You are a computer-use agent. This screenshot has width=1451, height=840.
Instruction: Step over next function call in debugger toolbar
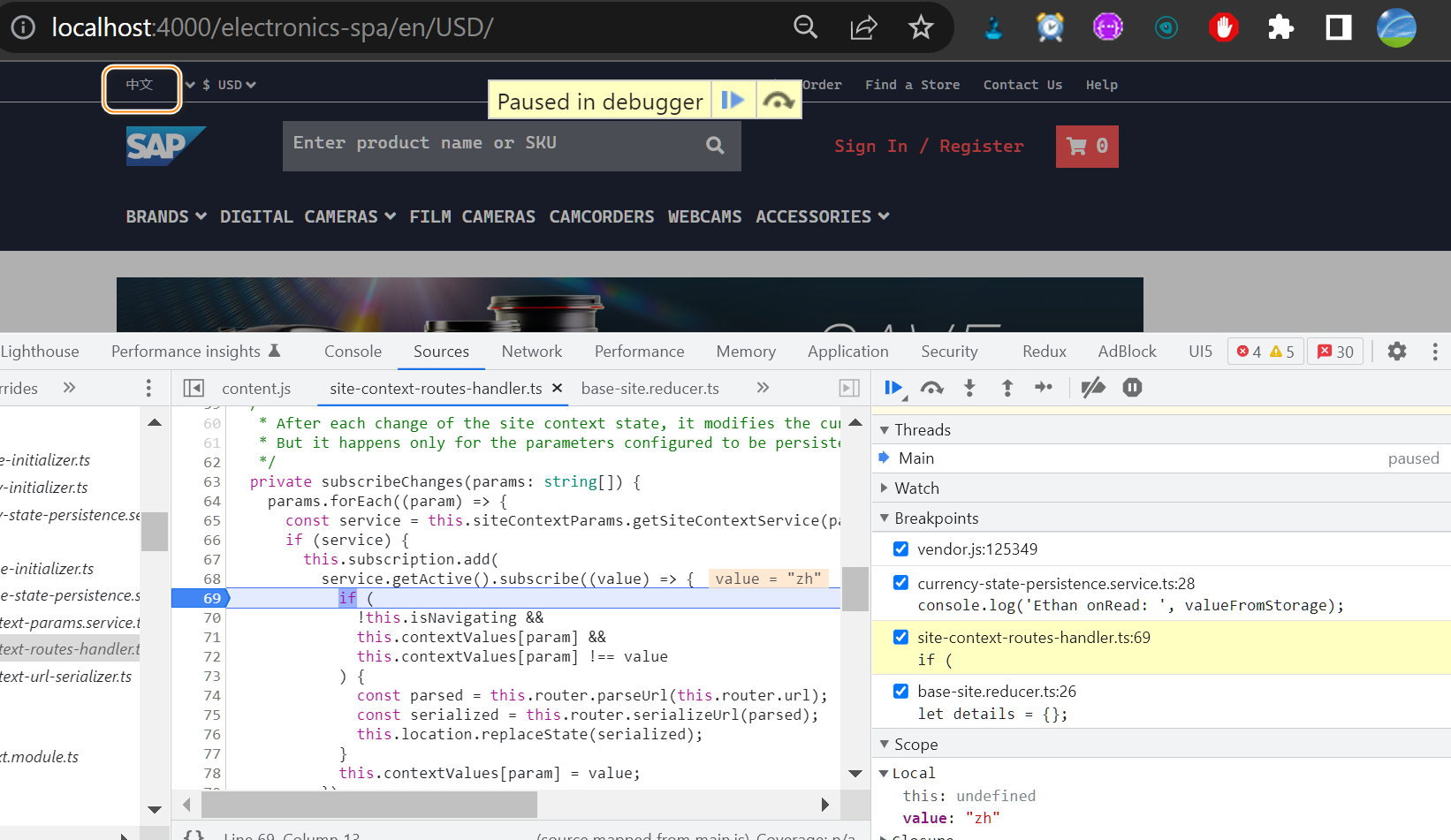pos(931,388)
